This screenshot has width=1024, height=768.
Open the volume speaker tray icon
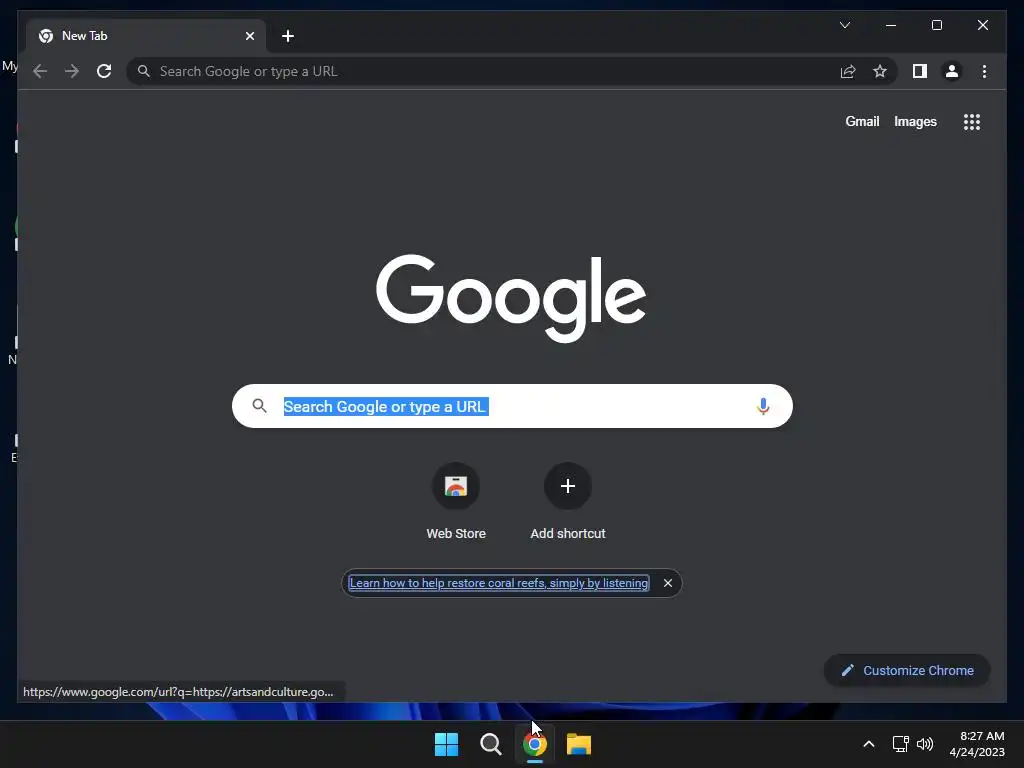click(x=925, y=744)
